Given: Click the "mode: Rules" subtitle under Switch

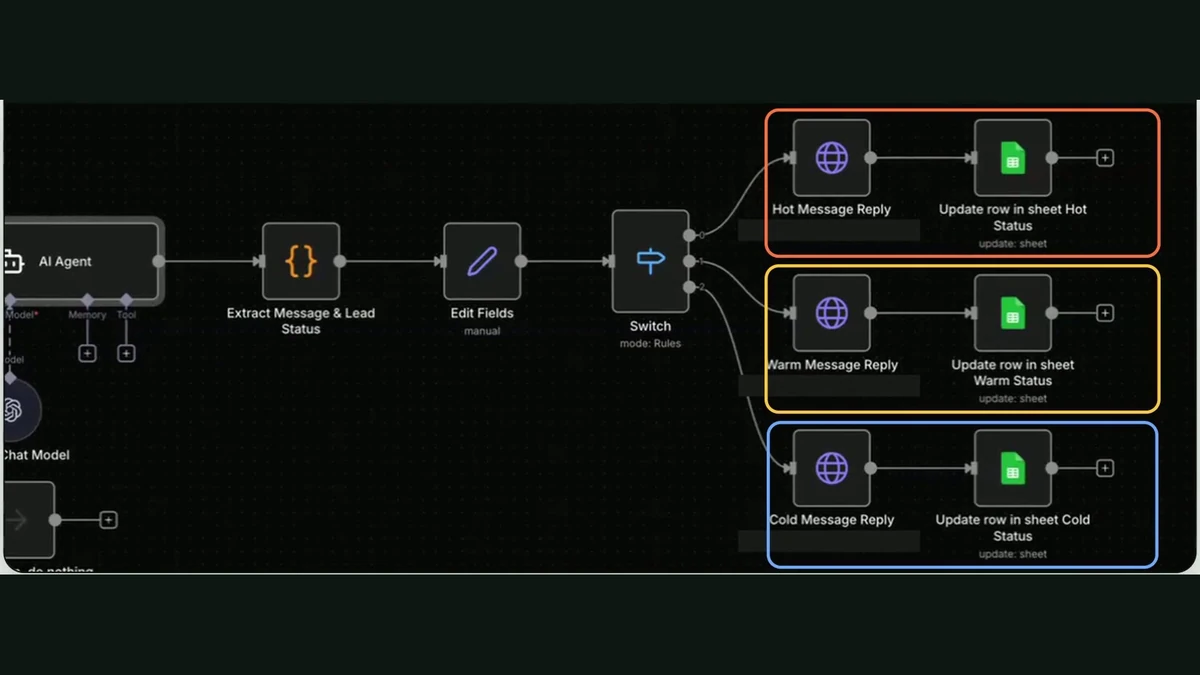Looking at the screenshot, I should [x=651, y=344].
